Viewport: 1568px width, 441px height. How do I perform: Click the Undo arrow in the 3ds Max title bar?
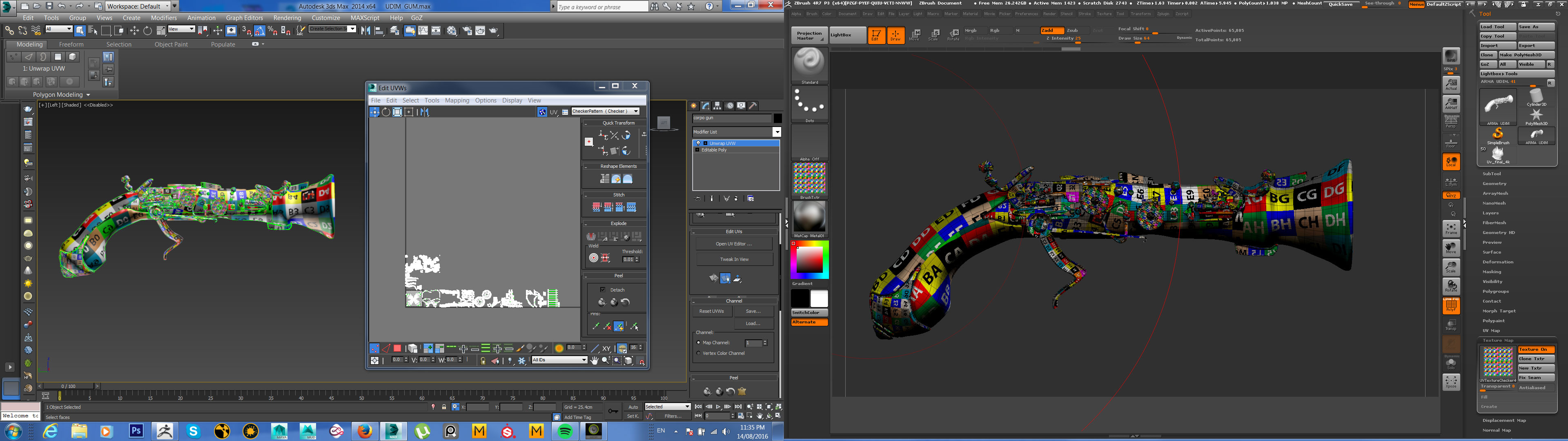[62, 6]
